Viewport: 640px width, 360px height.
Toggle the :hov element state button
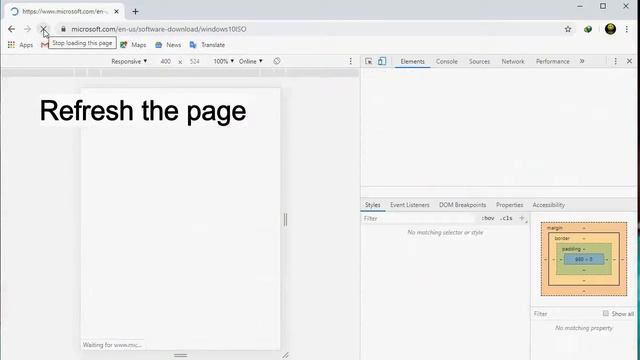coord(488,218)
